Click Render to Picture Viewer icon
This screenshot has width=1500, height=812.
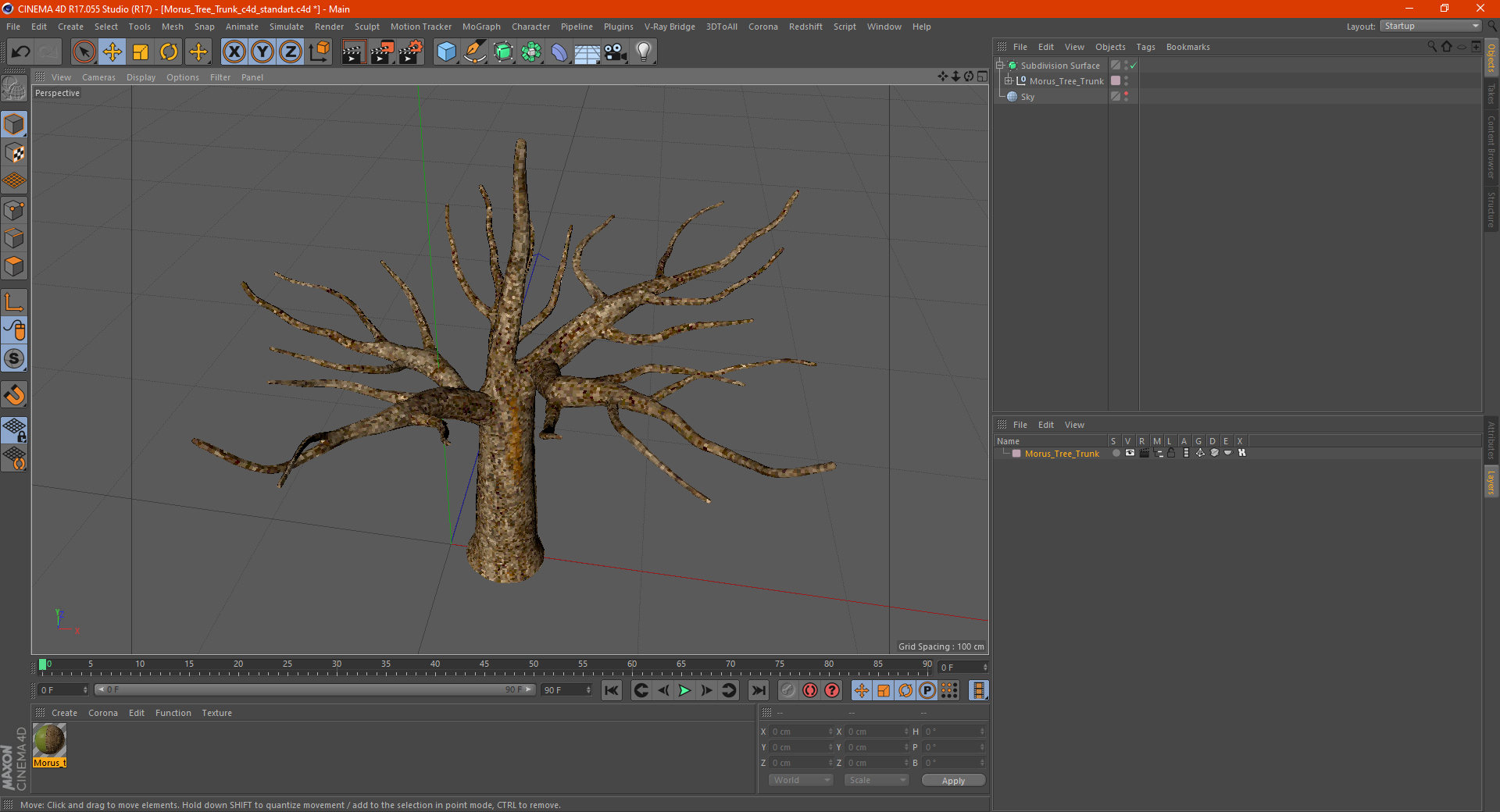[x=382, y=52]
